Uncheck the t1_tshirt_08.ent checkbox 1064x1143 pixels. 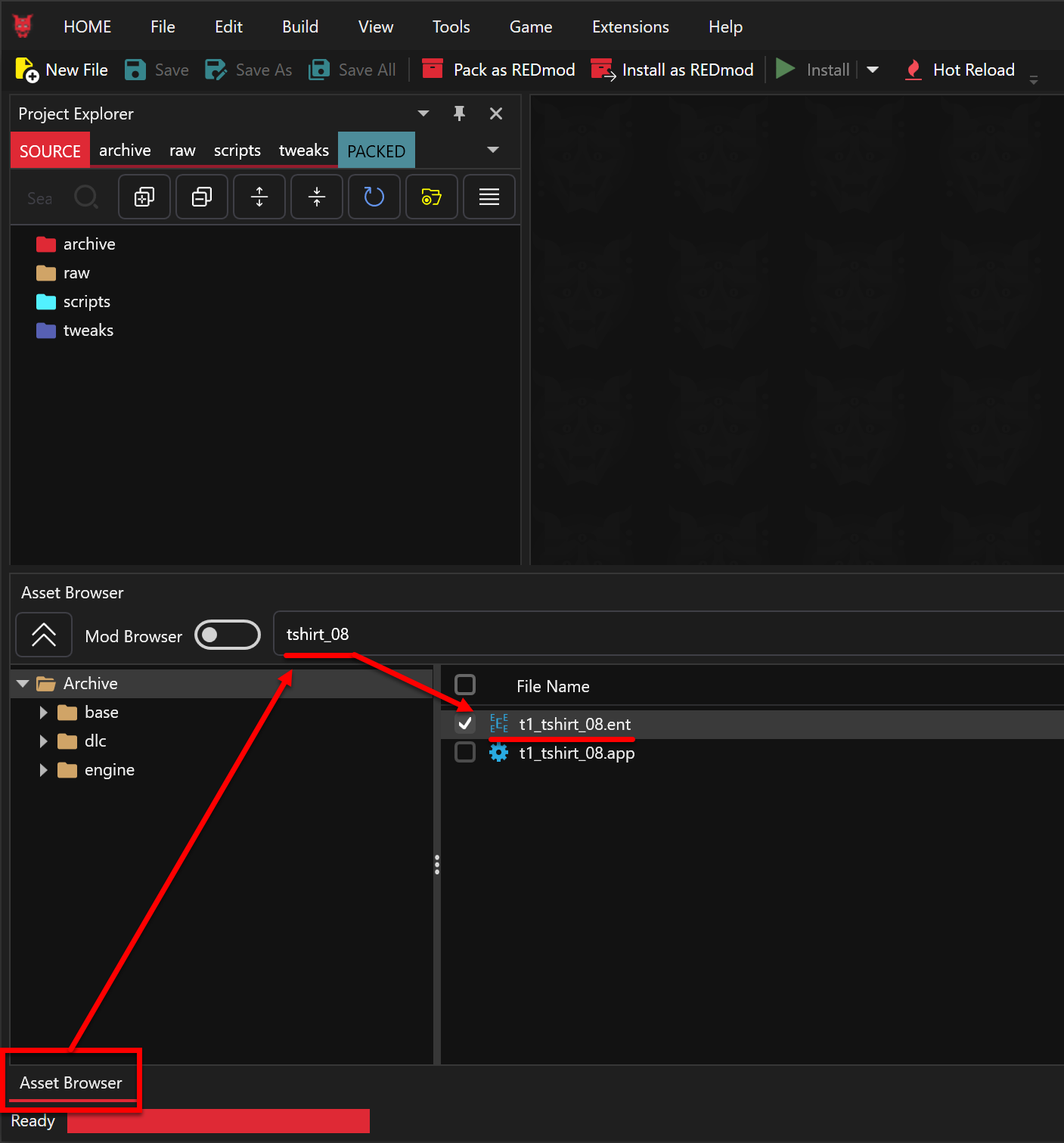[x=465, y=724]
